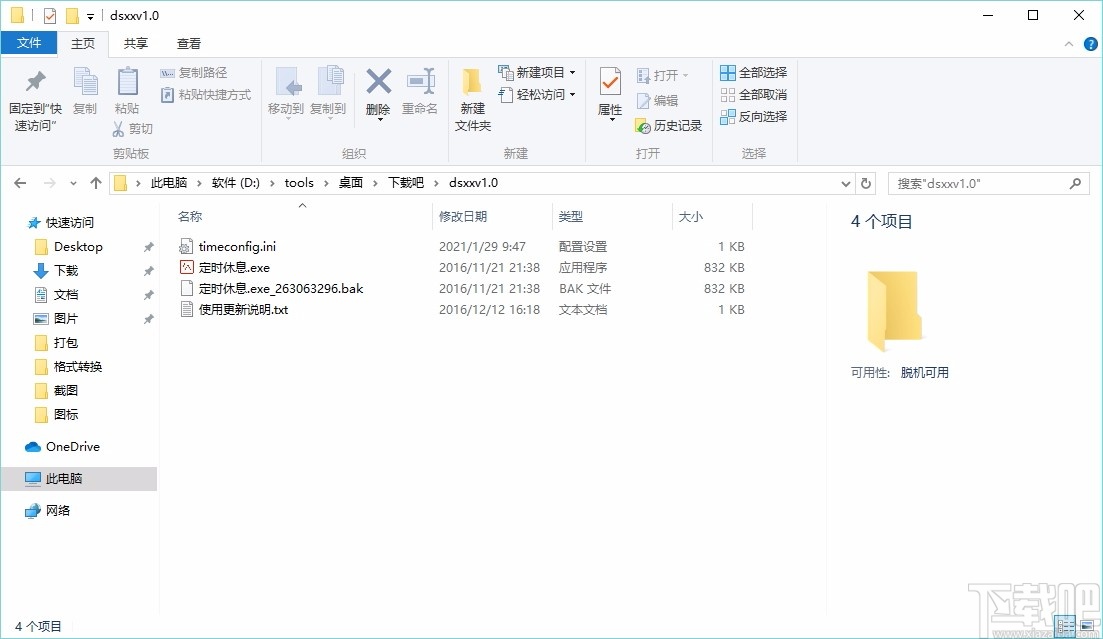This screenshot has width=1103, height=639.
Task: Open address bar history dropdown arrow
Action: tap(845, 183)
